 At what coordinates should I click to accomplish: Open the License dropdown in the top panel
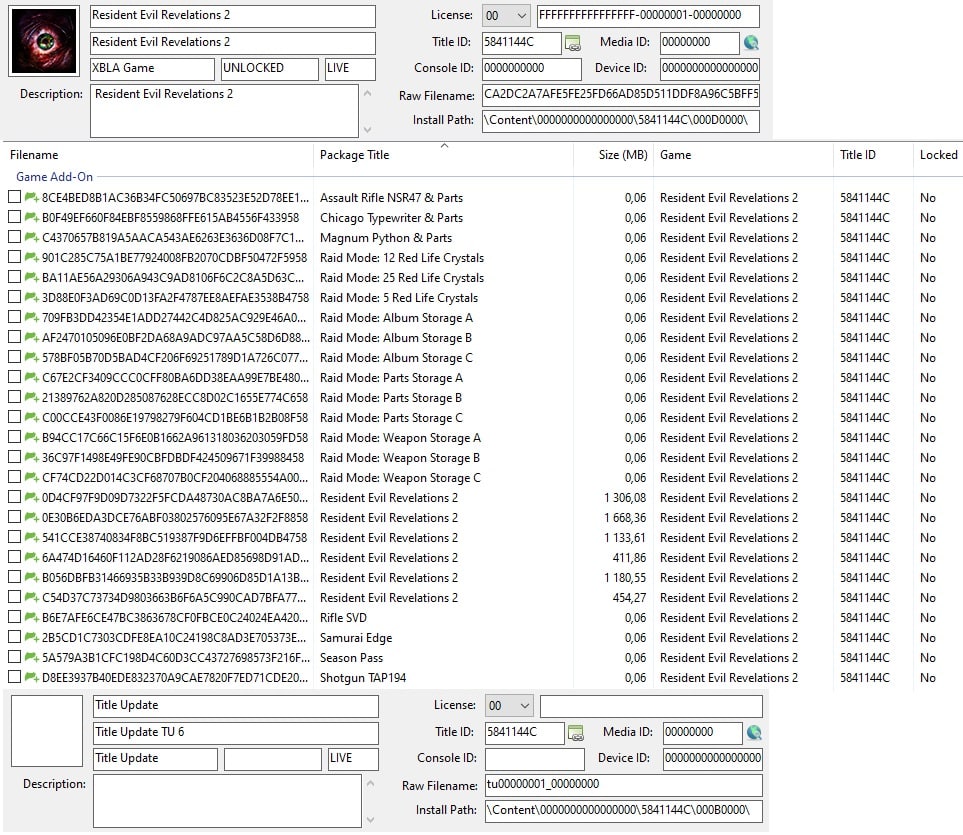[506, 16]
